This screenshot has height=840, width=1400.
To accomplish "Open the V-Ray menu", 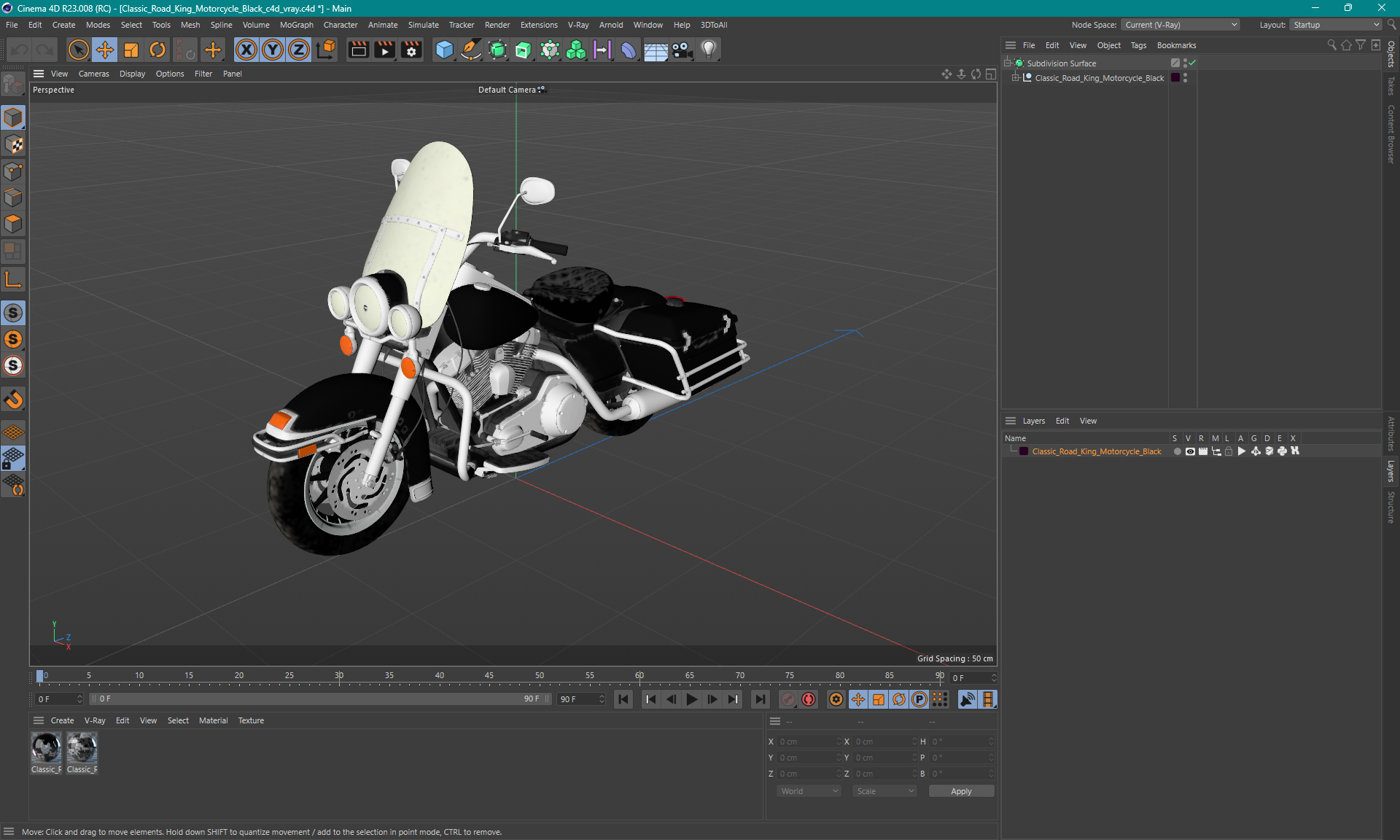I will pyautogui.click(x=578, y=25).
